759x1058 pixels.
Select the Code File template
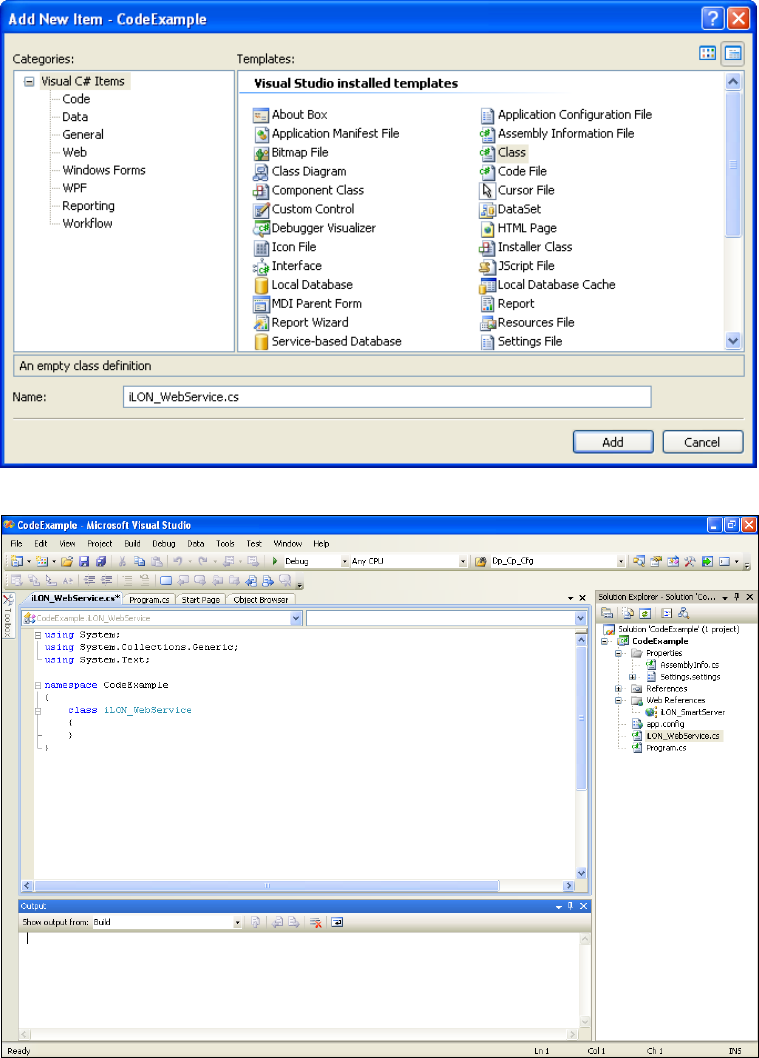pyautogui.click(x=513, y=171)
